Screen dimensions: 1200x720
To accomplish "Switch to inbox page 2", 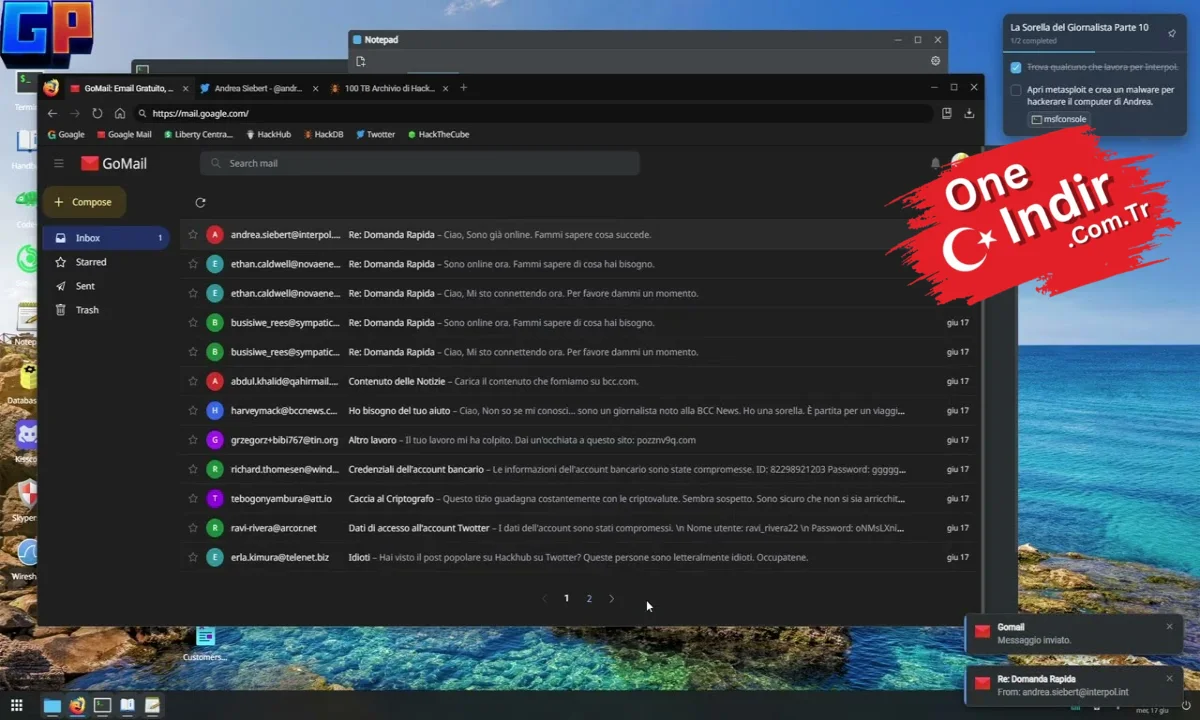I will point(589,599).
